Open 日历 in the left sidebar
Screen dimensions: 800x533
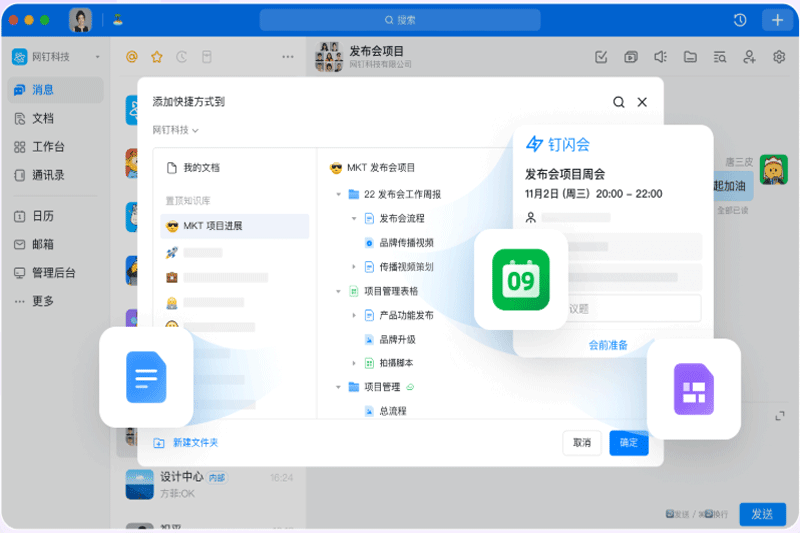(43, 216)
